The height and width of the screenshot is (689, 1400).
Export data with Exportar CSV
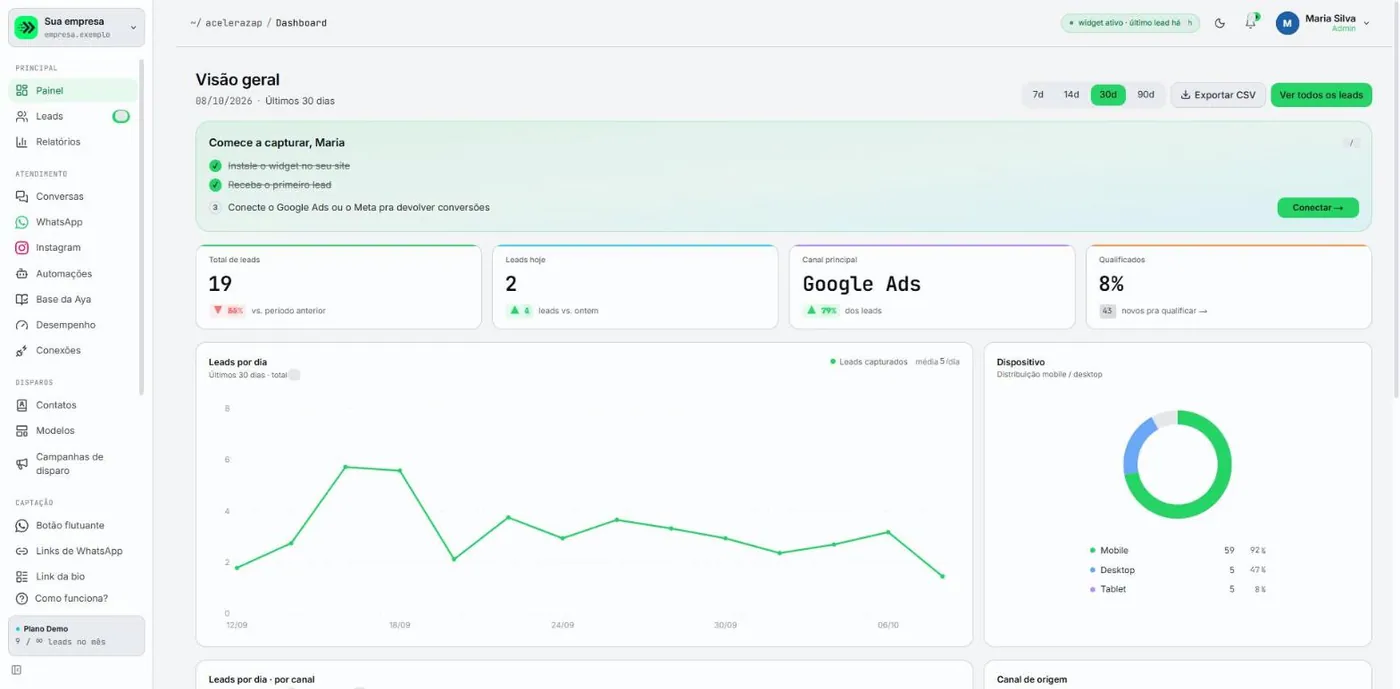(1218, 95)
